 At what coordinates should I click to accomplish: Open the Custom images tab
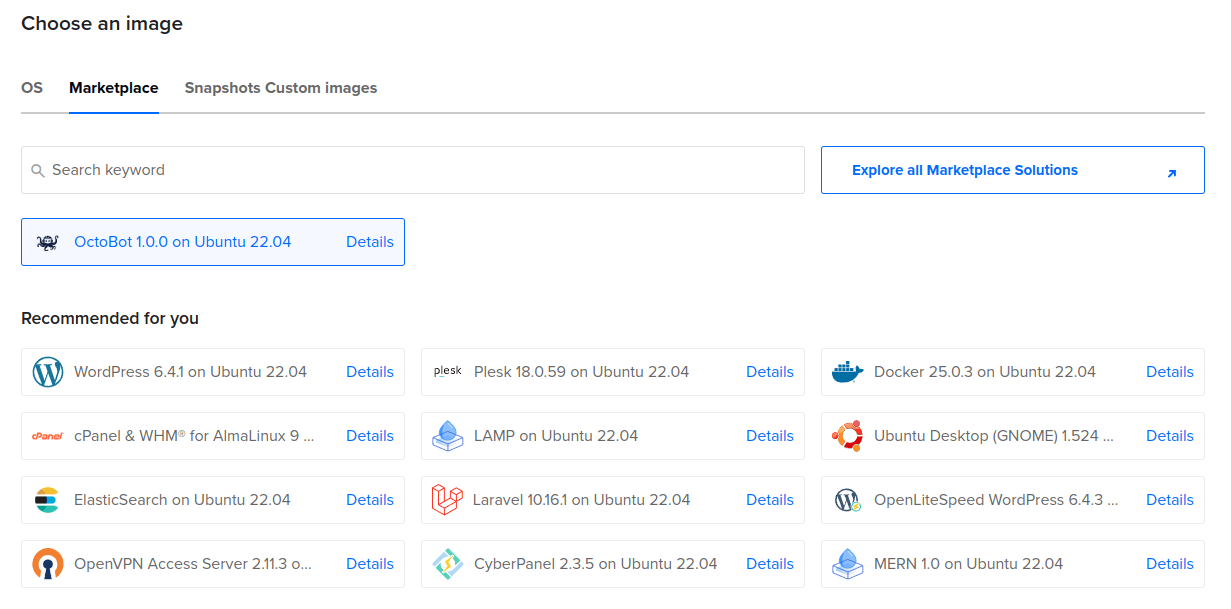(321, 88)
